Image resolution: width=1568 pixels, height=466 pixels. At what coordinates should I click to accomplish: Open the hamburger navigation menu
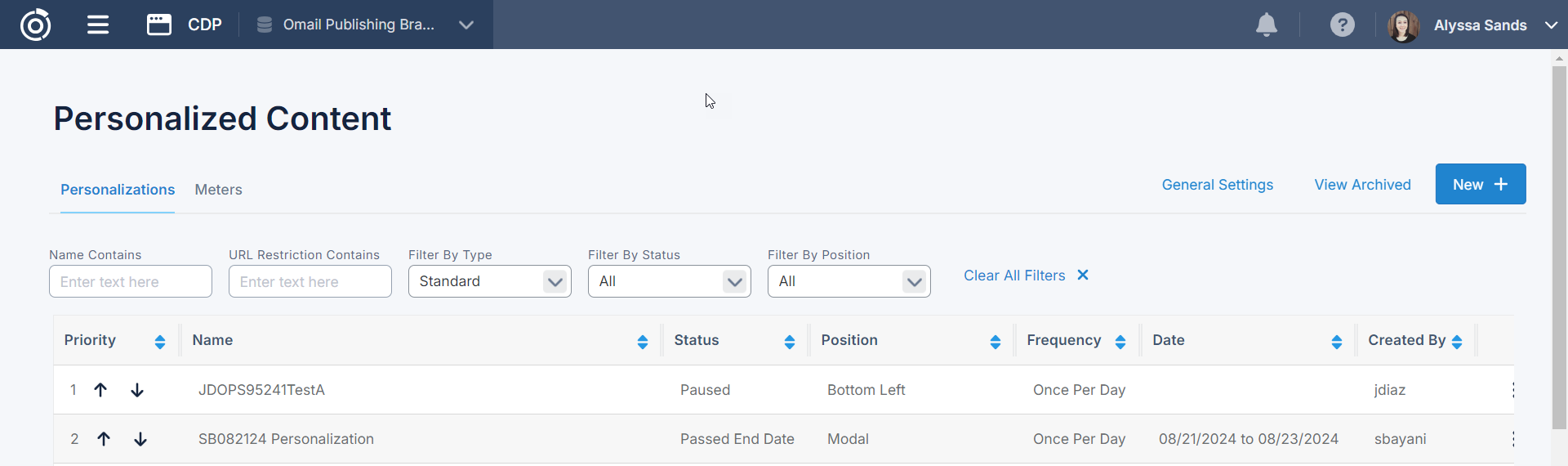point(98,25)
